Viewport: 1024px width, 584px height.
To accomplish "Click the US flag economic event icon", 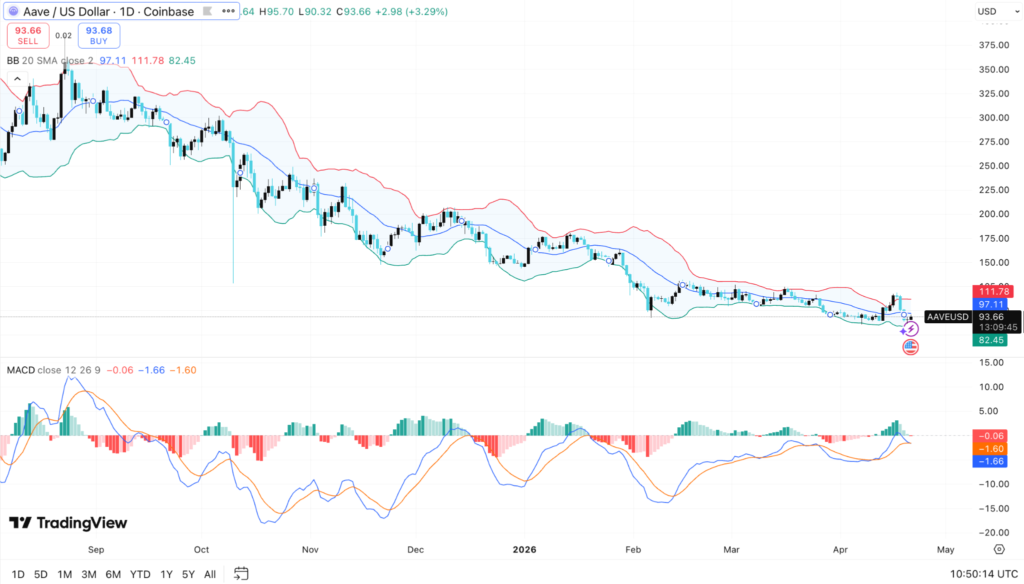I will click(x=910, y=345).
